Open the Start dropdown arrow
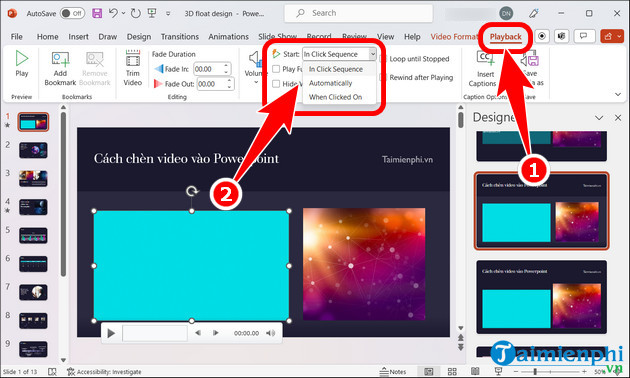This screenshot has height=378, width=630. 372,54
